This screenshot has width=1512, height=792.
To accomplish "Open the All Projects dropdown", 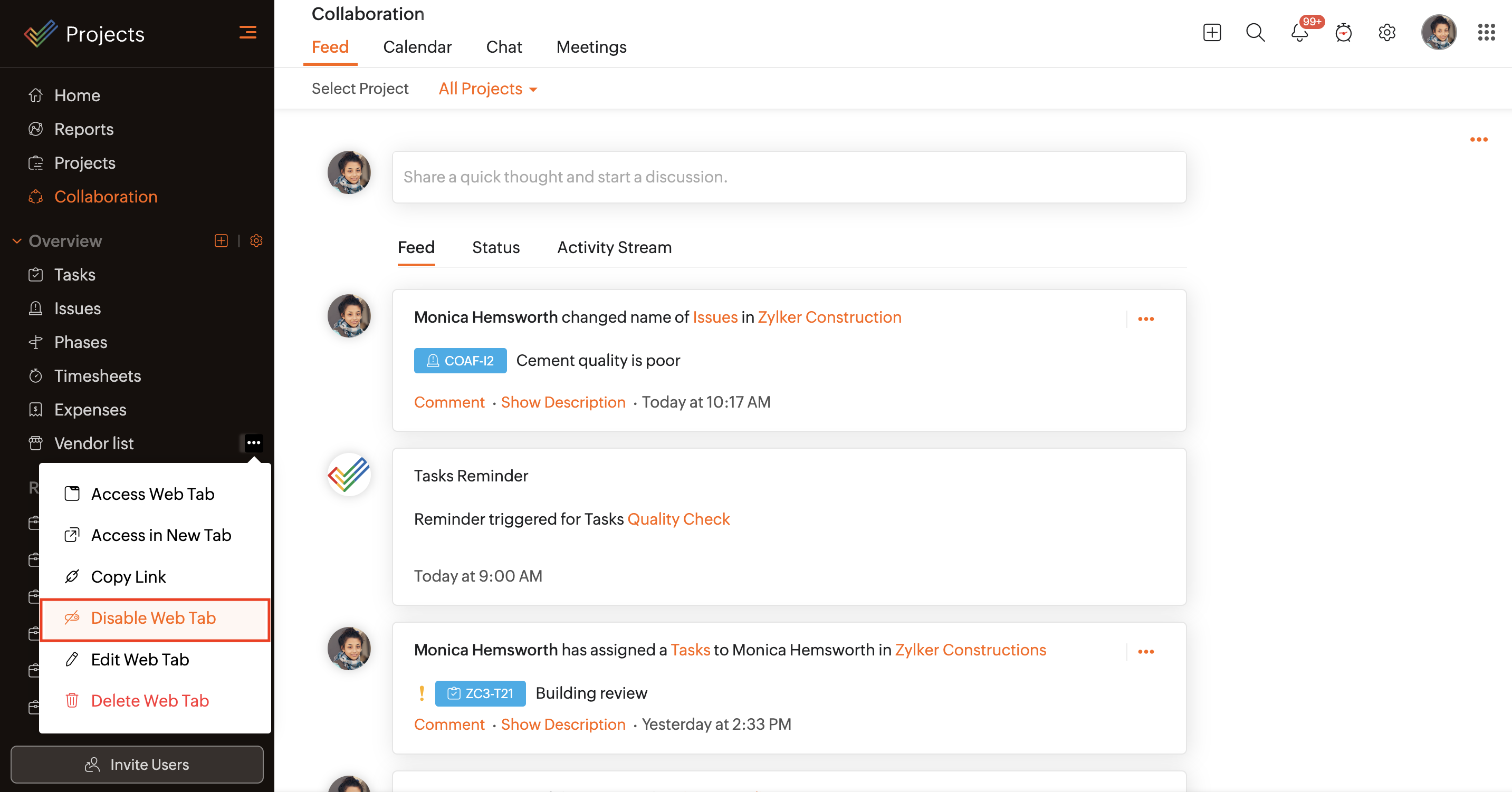I will pos(487,89).
